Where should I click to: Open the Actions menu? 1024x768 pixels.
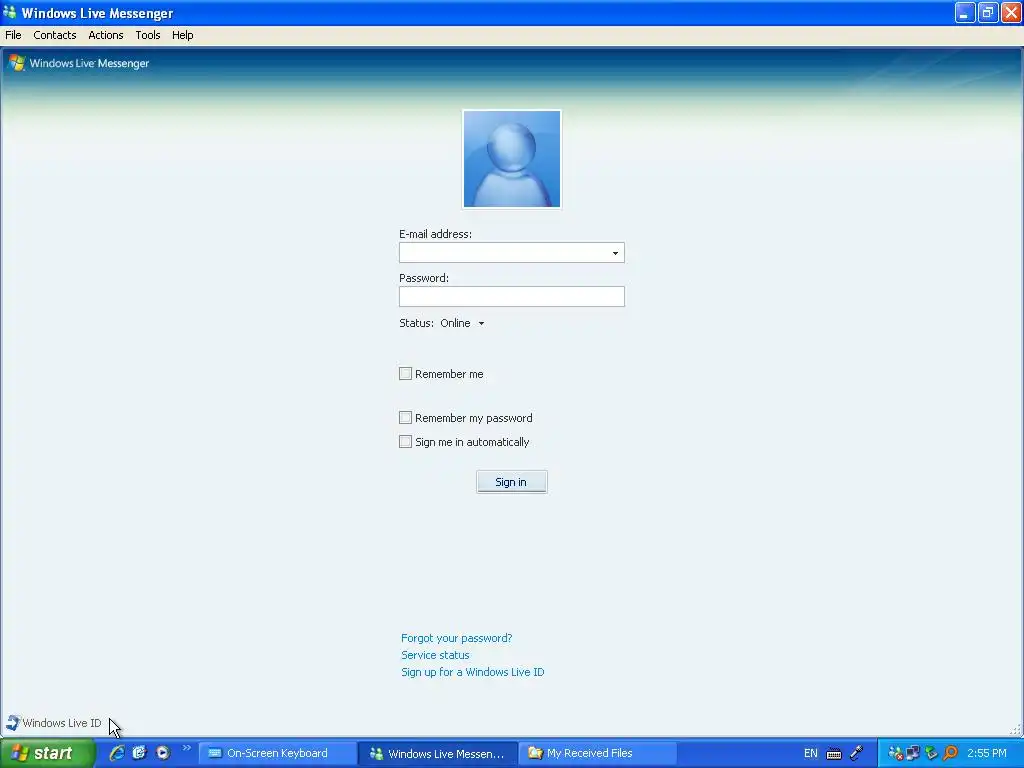106,35
